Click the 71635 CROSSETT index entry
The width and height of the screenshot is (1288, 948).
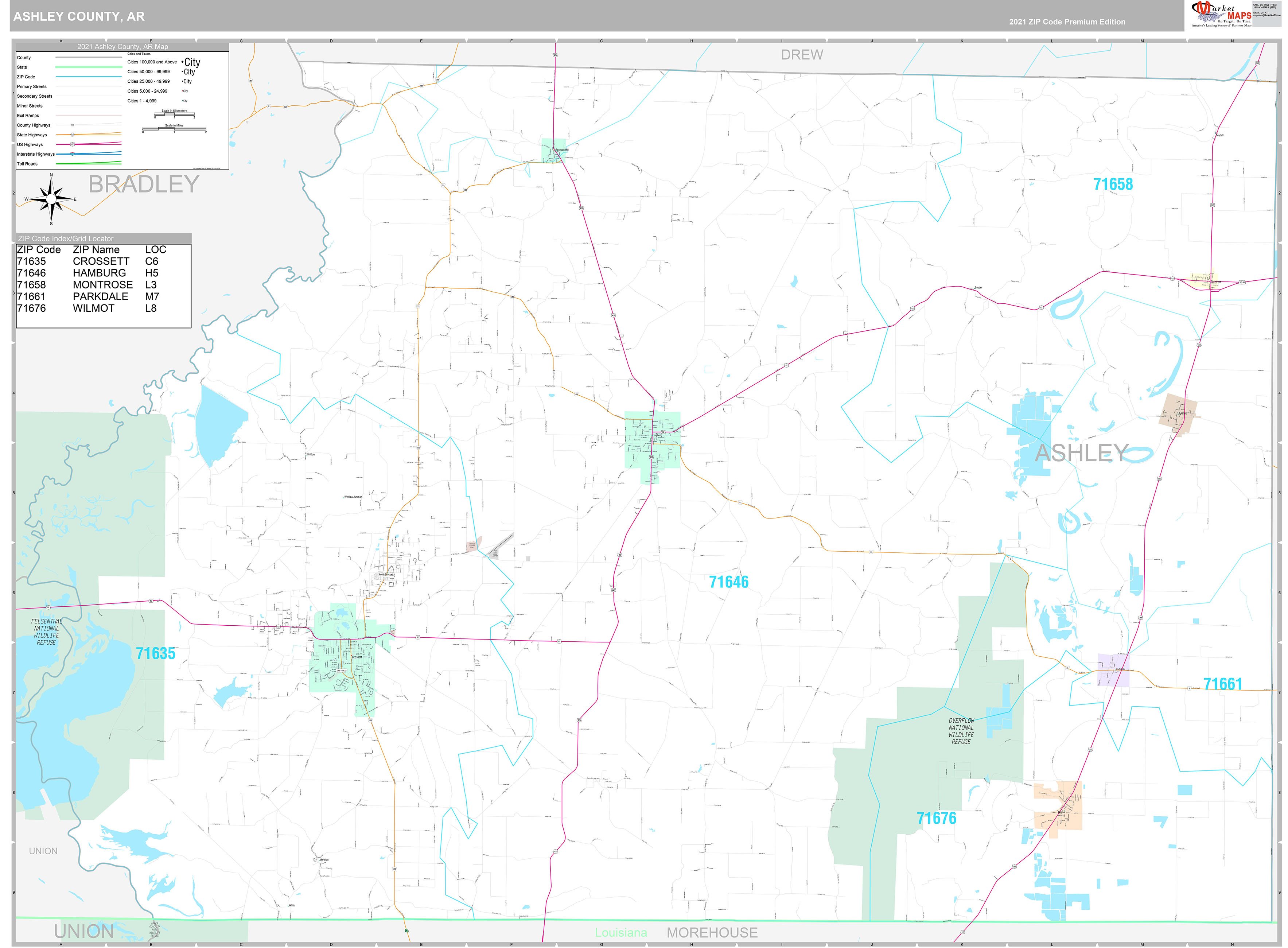[x=86, y=261]
